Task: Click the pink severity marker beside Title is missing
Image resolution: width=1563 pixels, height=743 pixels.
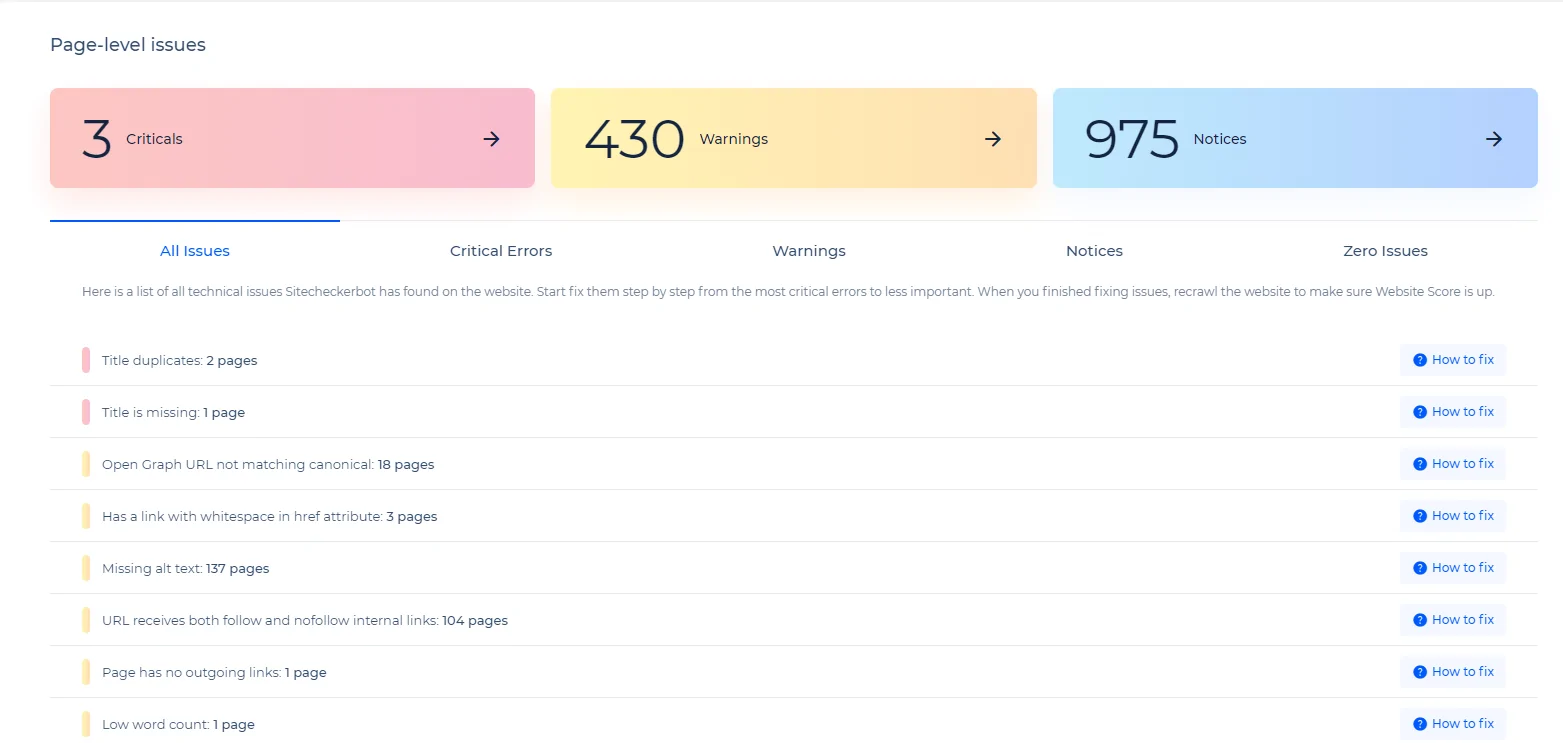Action: 86,412
